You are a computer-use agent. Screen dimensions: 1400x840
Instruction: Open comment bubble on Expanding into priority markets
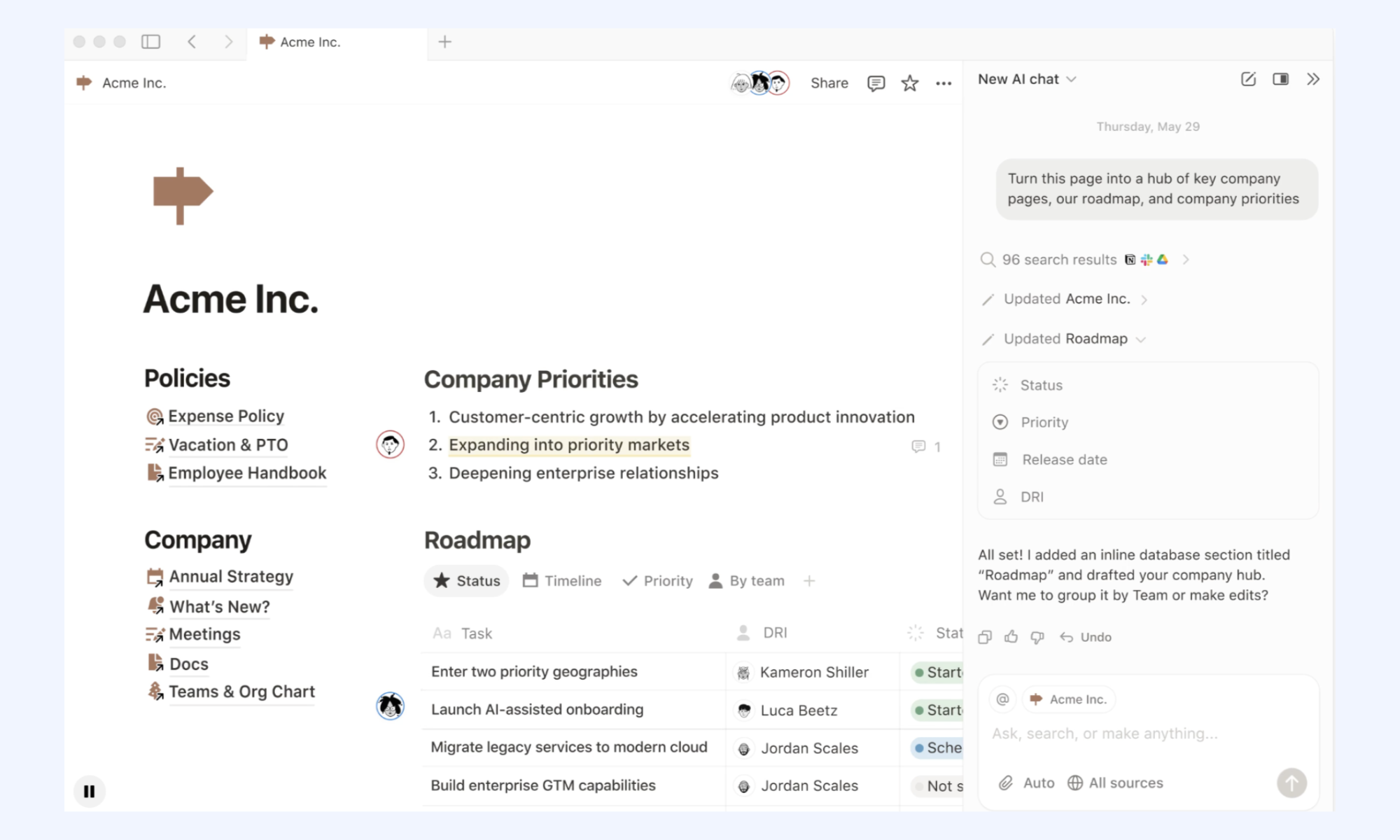click(926, 447)
